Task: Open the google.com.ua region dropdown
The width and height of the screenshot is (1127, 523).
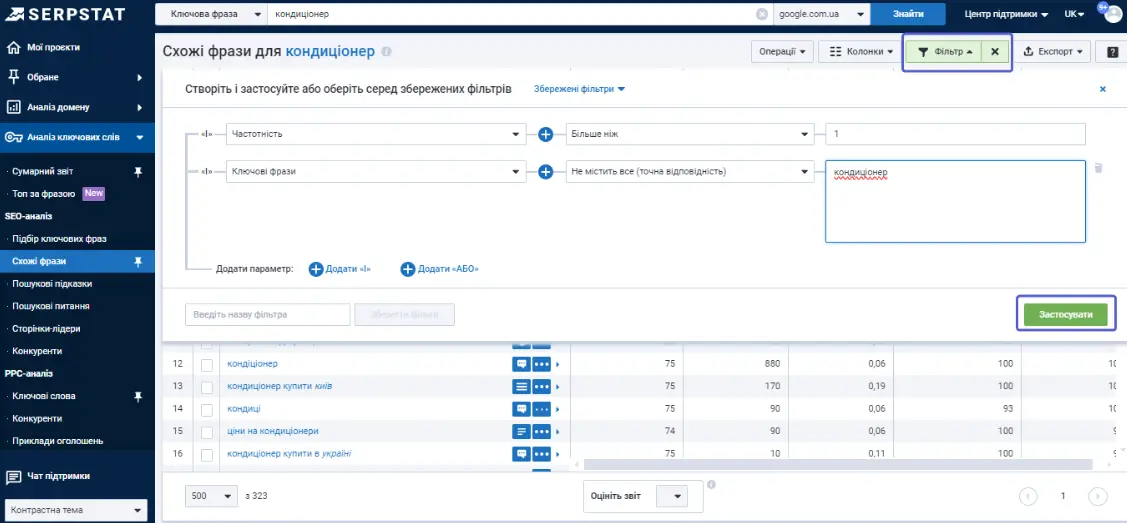Action: pyautogui.click(x=822, y=14)
